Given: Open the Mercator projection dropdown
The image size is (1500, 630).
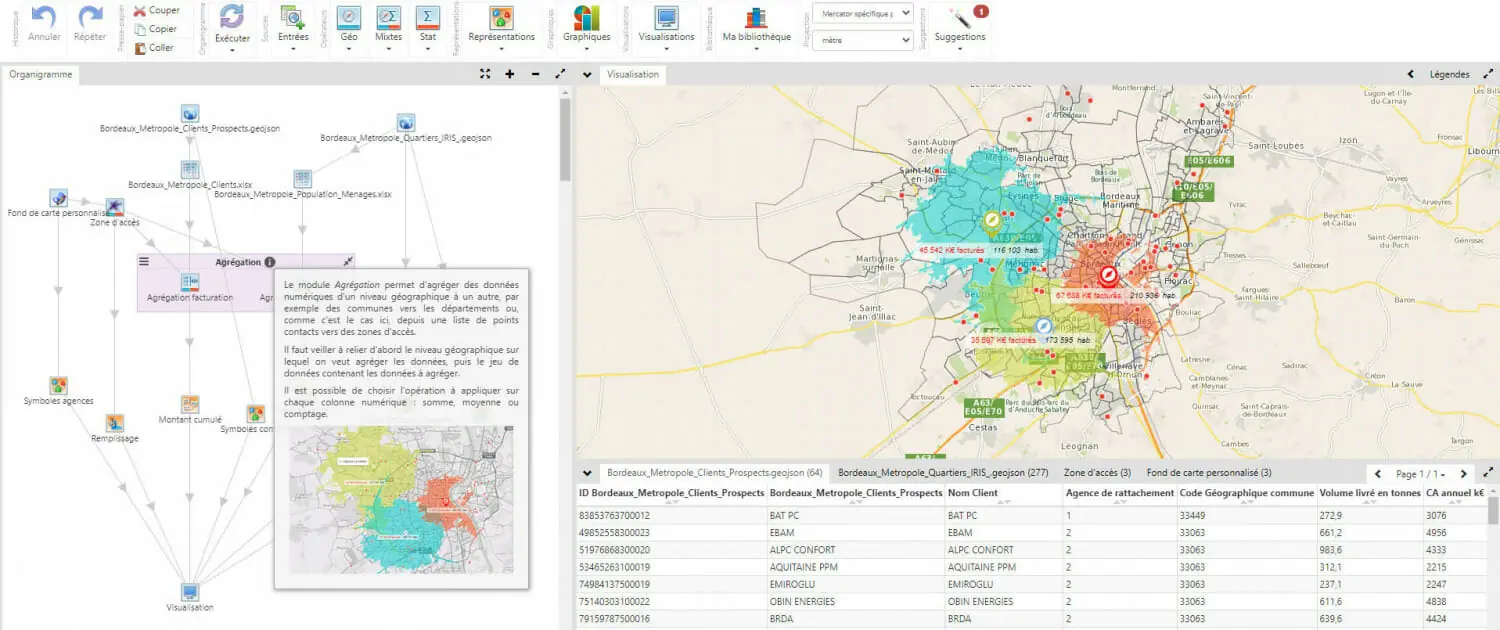Looking at the screenshot, I should click(x=862, y=13).
